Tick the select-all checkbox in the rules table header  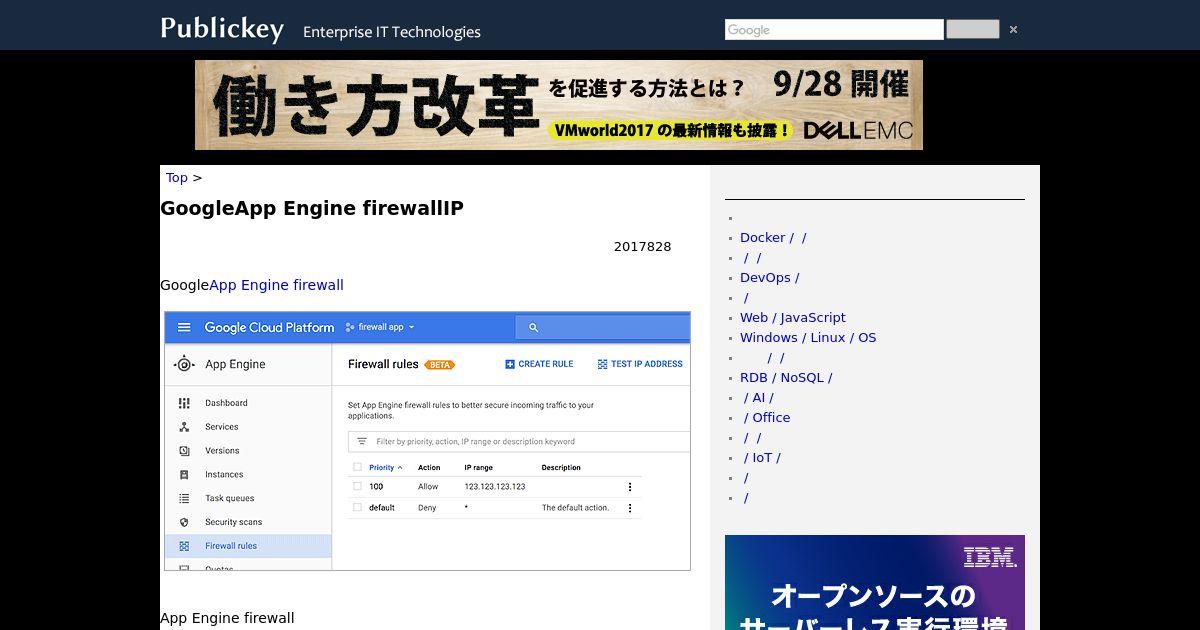[x=357, y=467]
